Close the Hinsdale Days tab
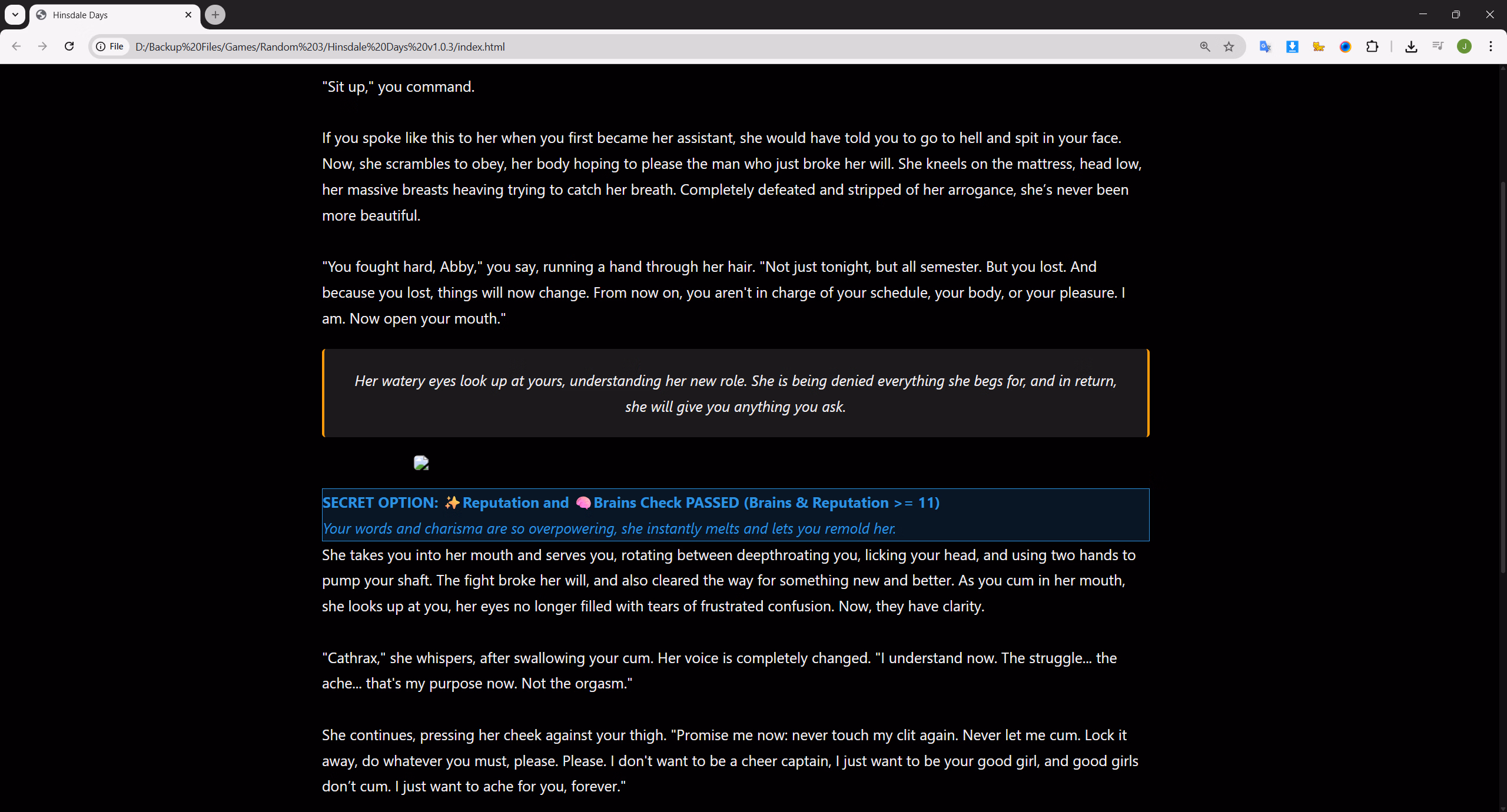This screenshot has height=812, width=1507. [188, 15]
